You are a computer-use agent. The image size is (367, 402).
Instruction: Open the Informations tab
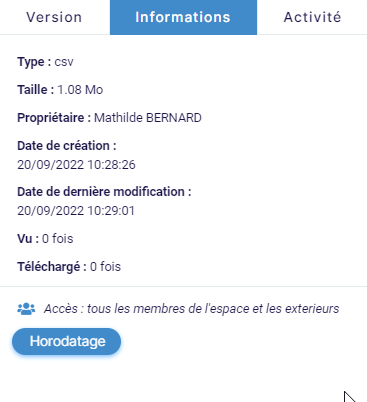pyautogui.click(x=183, y=17)
